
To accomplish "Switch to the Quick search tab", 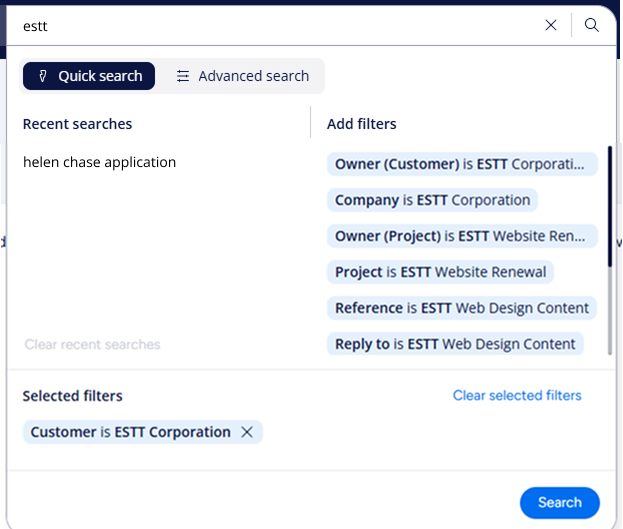I will point(89,76).
